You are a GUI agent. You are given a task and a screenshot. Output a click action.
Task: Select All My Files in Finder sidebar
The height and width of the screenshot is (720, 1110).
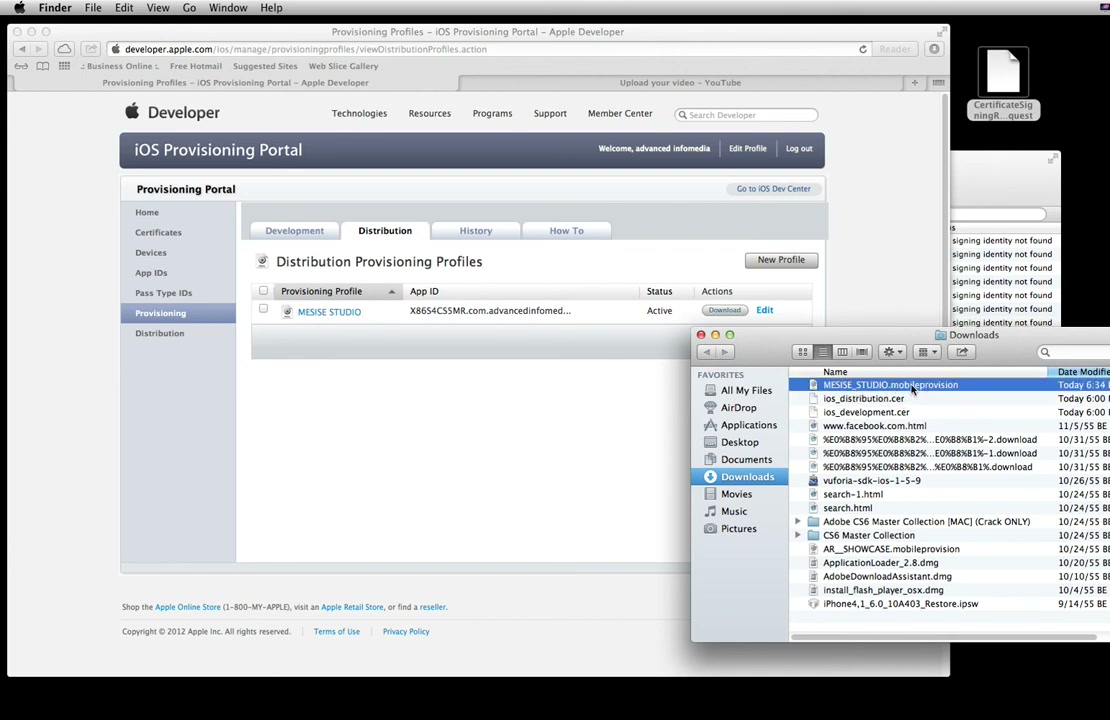[745, 390]
